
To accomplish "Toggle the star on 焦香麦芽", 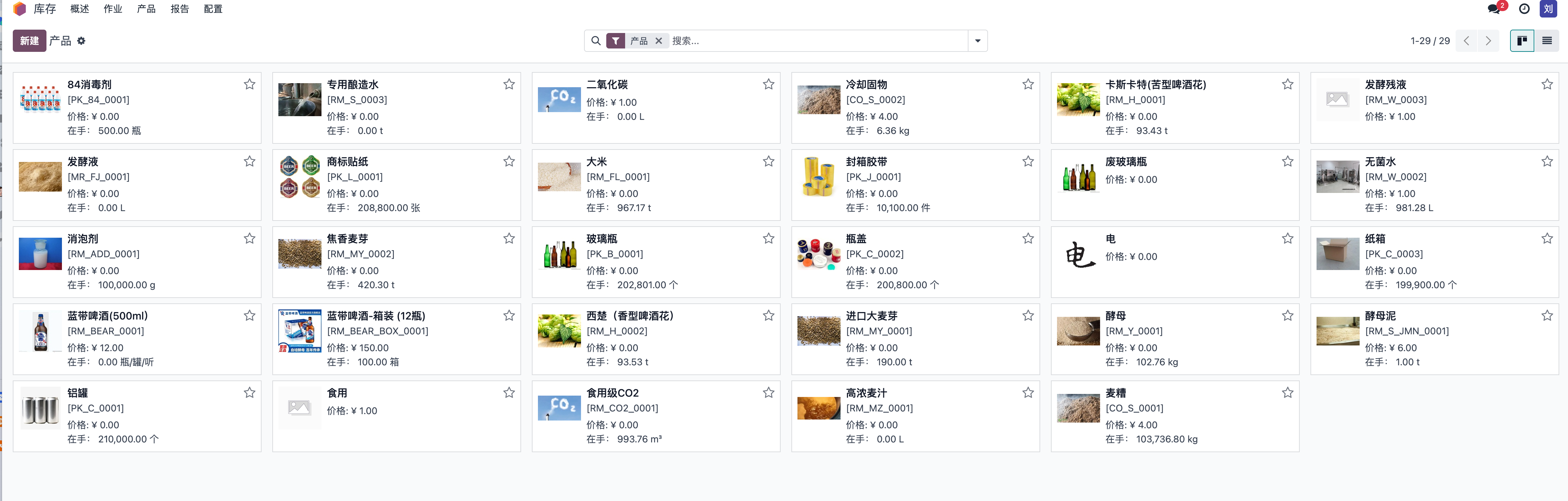I will click(509, 239).
